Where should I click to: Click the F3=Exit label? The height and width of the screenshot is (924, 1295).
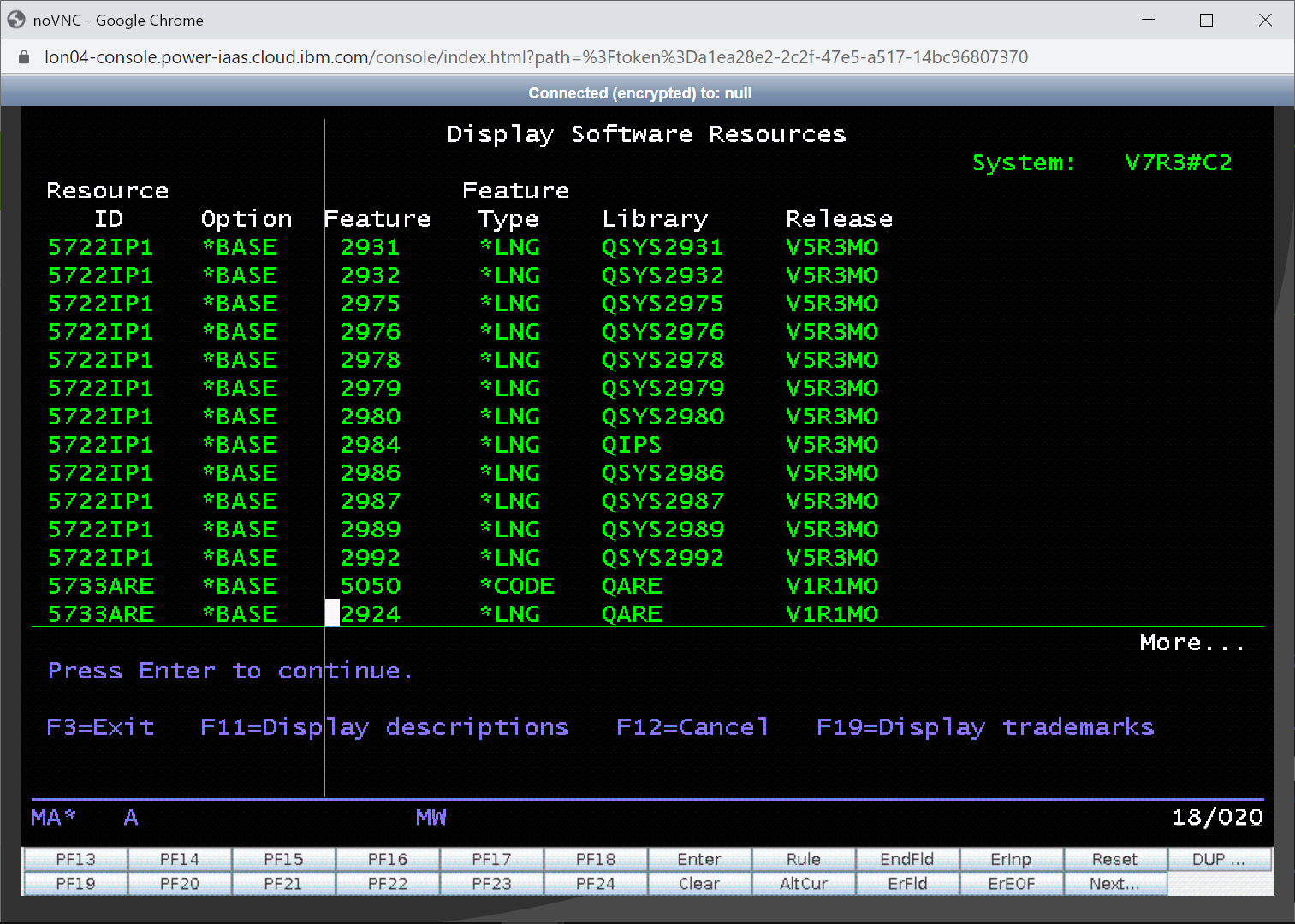pos(100,727)
